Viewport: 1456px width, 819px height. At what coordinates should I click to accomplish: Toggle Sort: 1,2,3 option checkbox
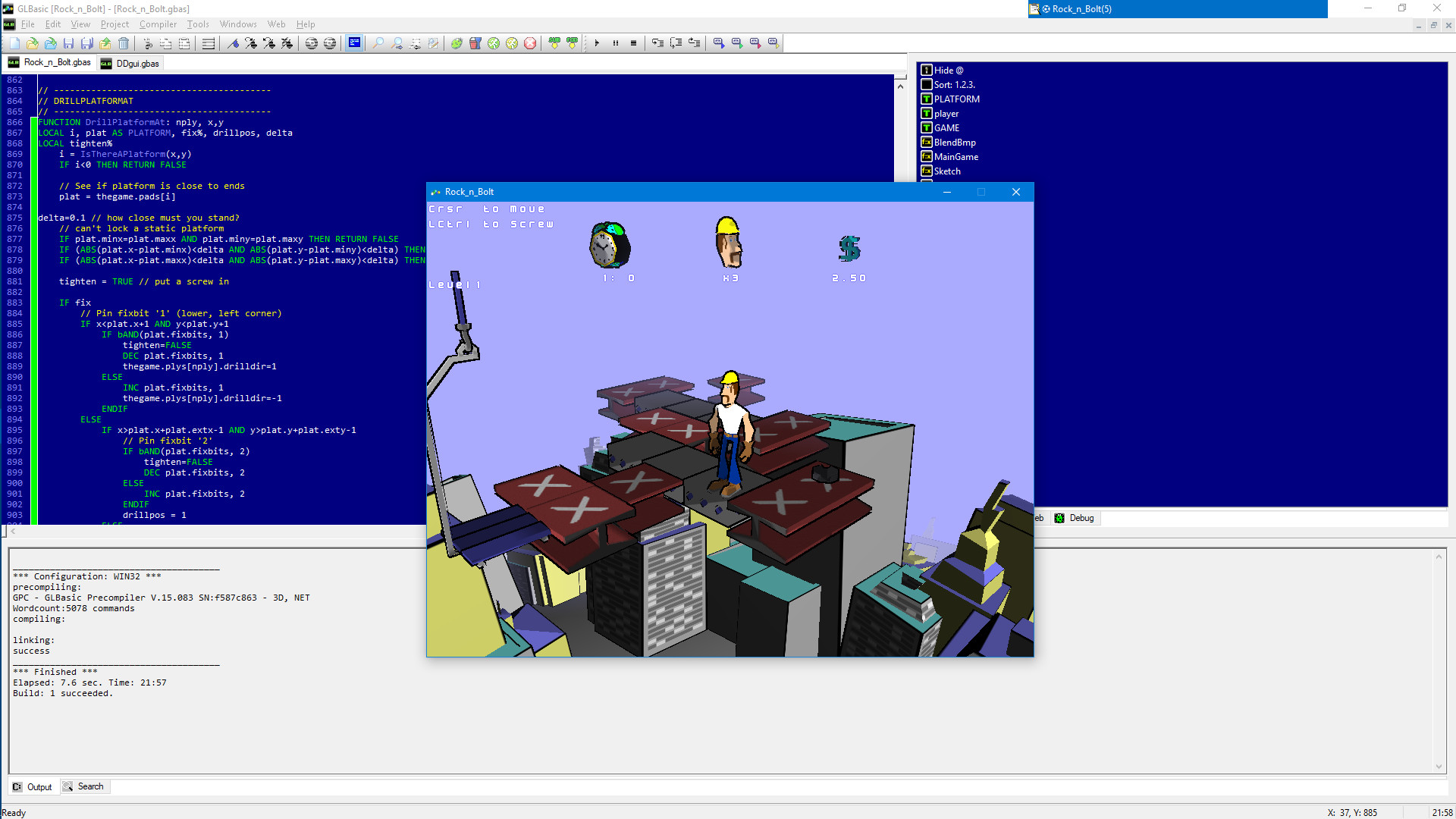point(926,85)
